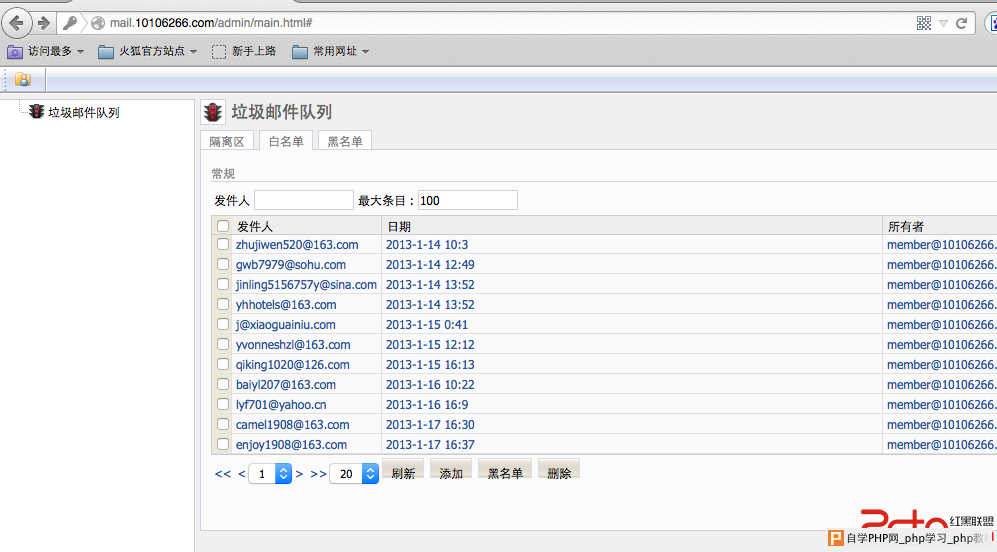997x552 pixels.
Task: Switch to the 隔离区 tab
Action: (x=227, y=141)
